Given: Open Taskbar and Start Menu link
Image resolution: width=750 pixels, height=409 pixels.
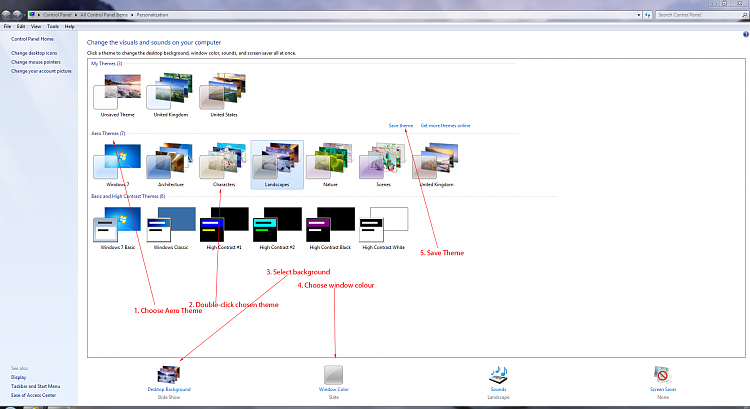Looking at the screenshot, I should pos(35,386).
